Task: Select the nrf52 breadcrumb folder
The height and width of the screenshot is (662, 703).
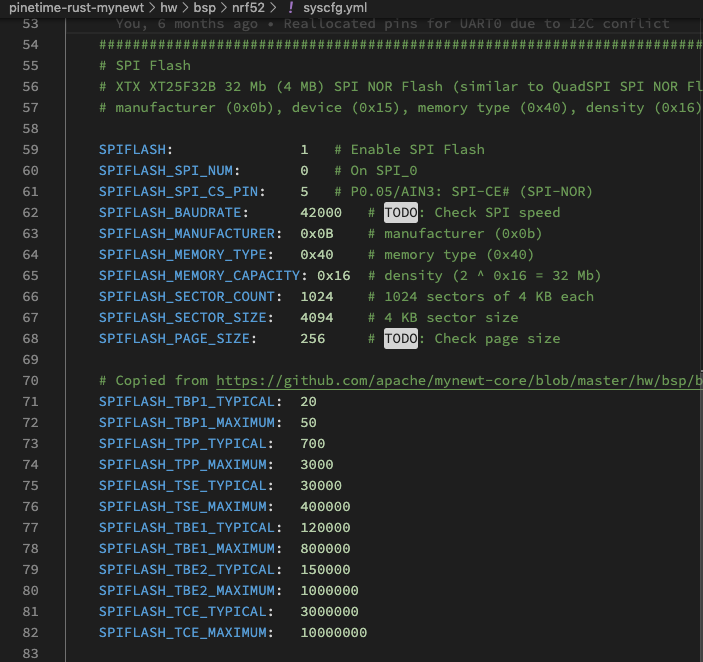Action: tap(249, 7)
